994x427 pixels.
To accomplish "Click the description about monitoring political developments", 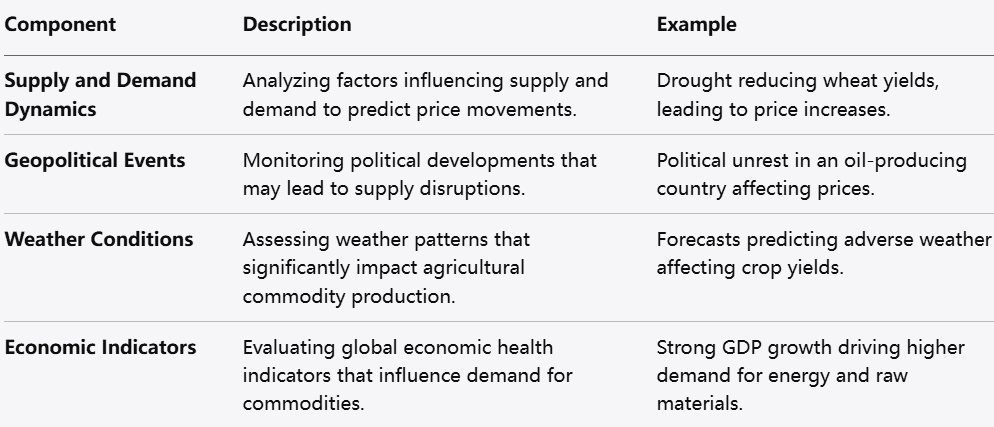I will [420, 174].
